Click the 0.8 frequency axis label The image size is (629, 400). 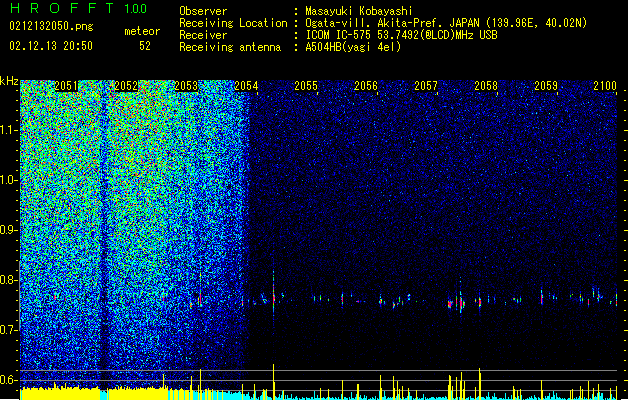9,280
